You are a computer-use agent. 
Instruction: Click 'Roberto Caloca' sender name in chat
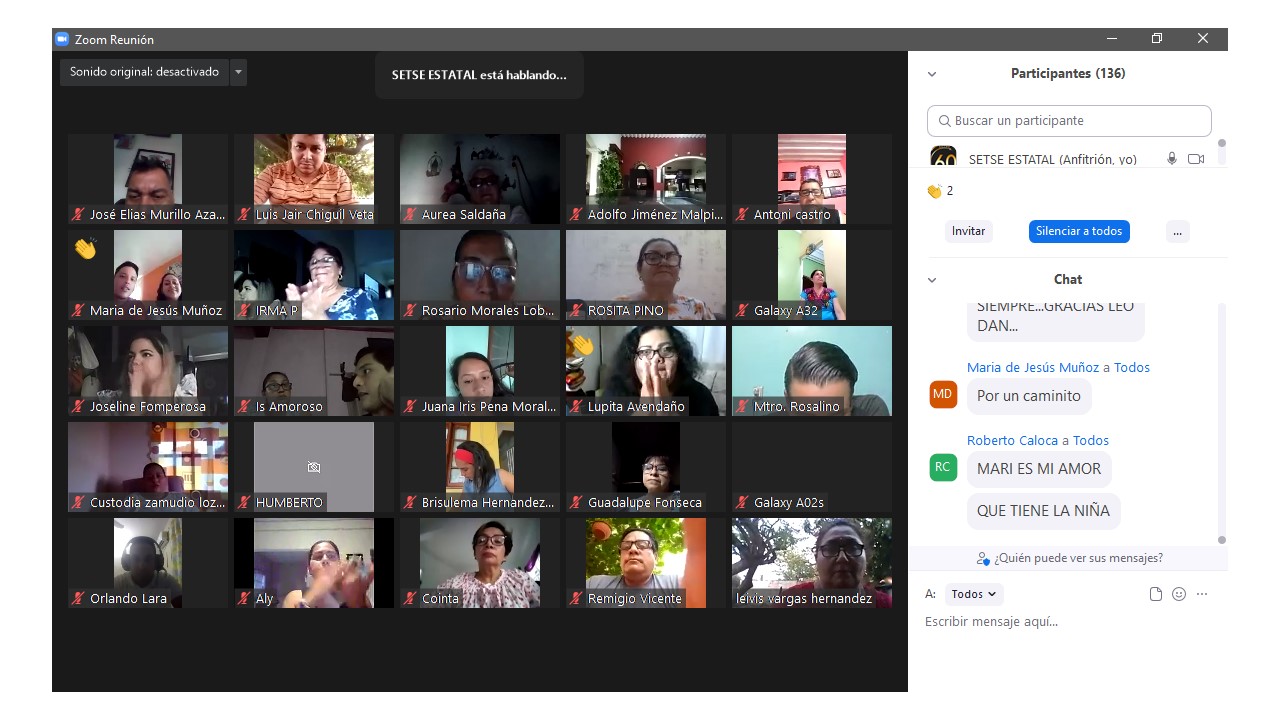[1012, 440]
